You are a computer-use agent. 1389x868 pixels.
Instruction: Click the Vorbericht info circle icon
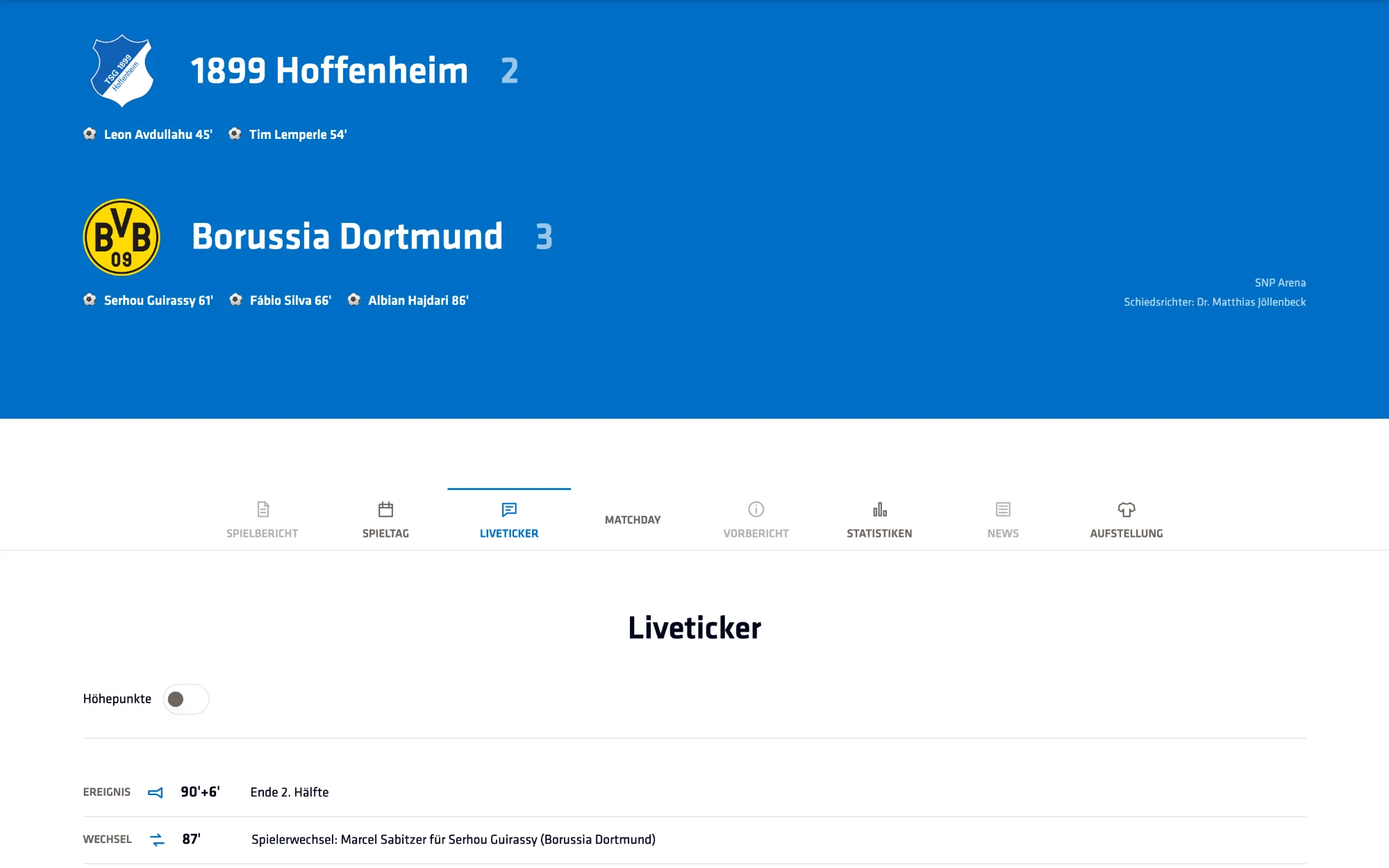click(756, 509)
